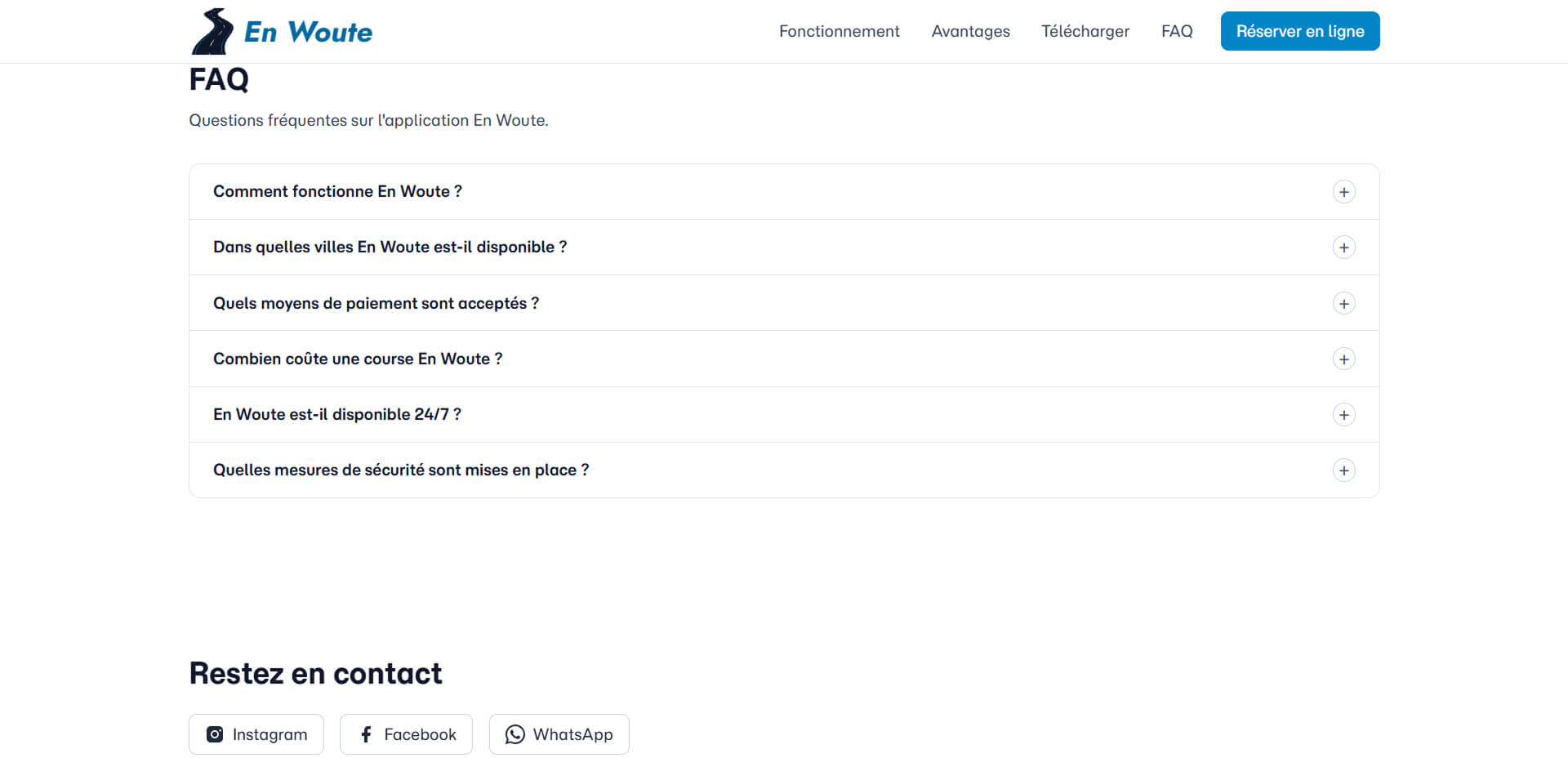
Task: Click the Instagram button under 'Restez en contact'
Action: point(256,734)
